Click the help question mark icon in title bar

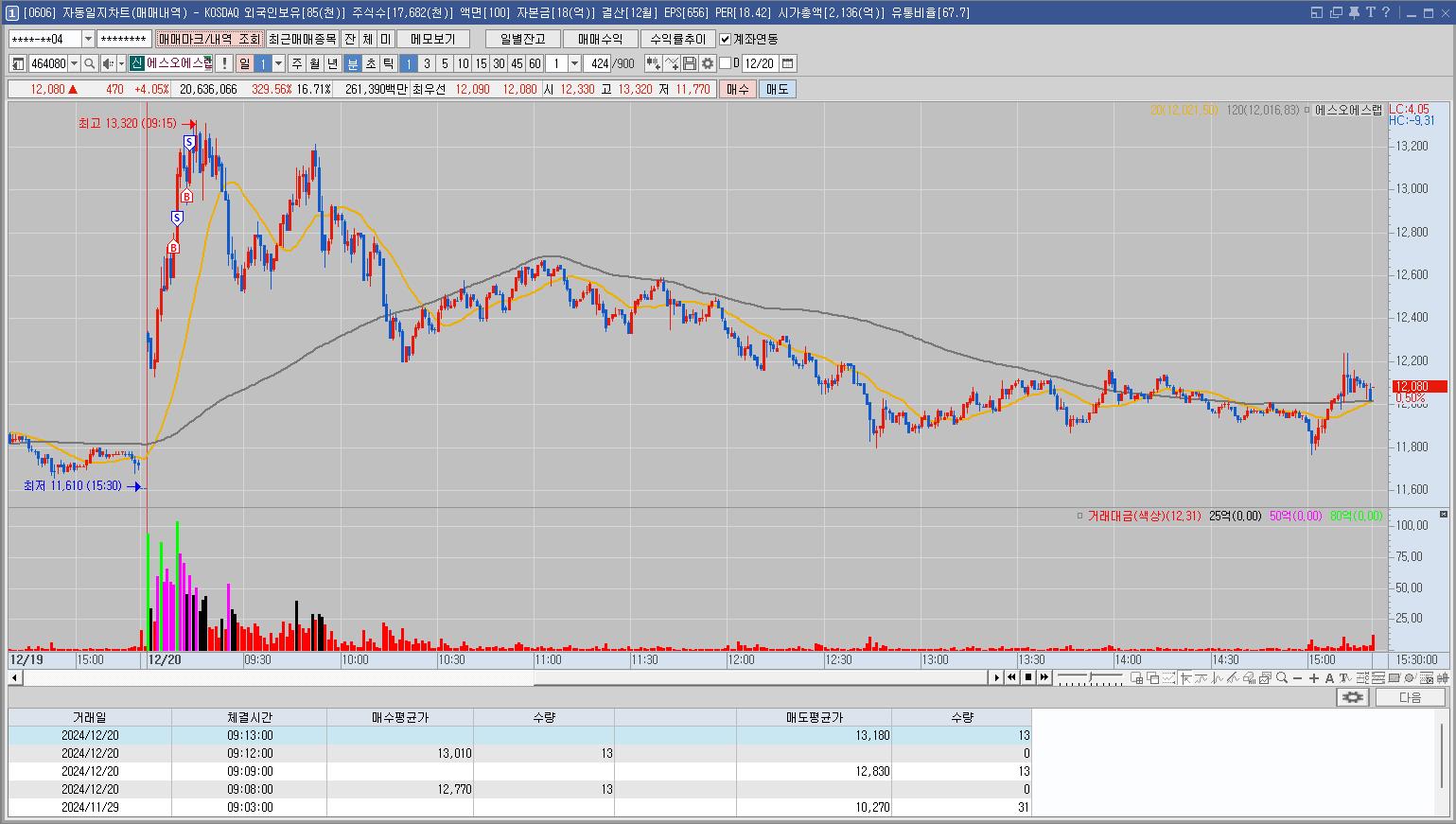pos(1386,12)
